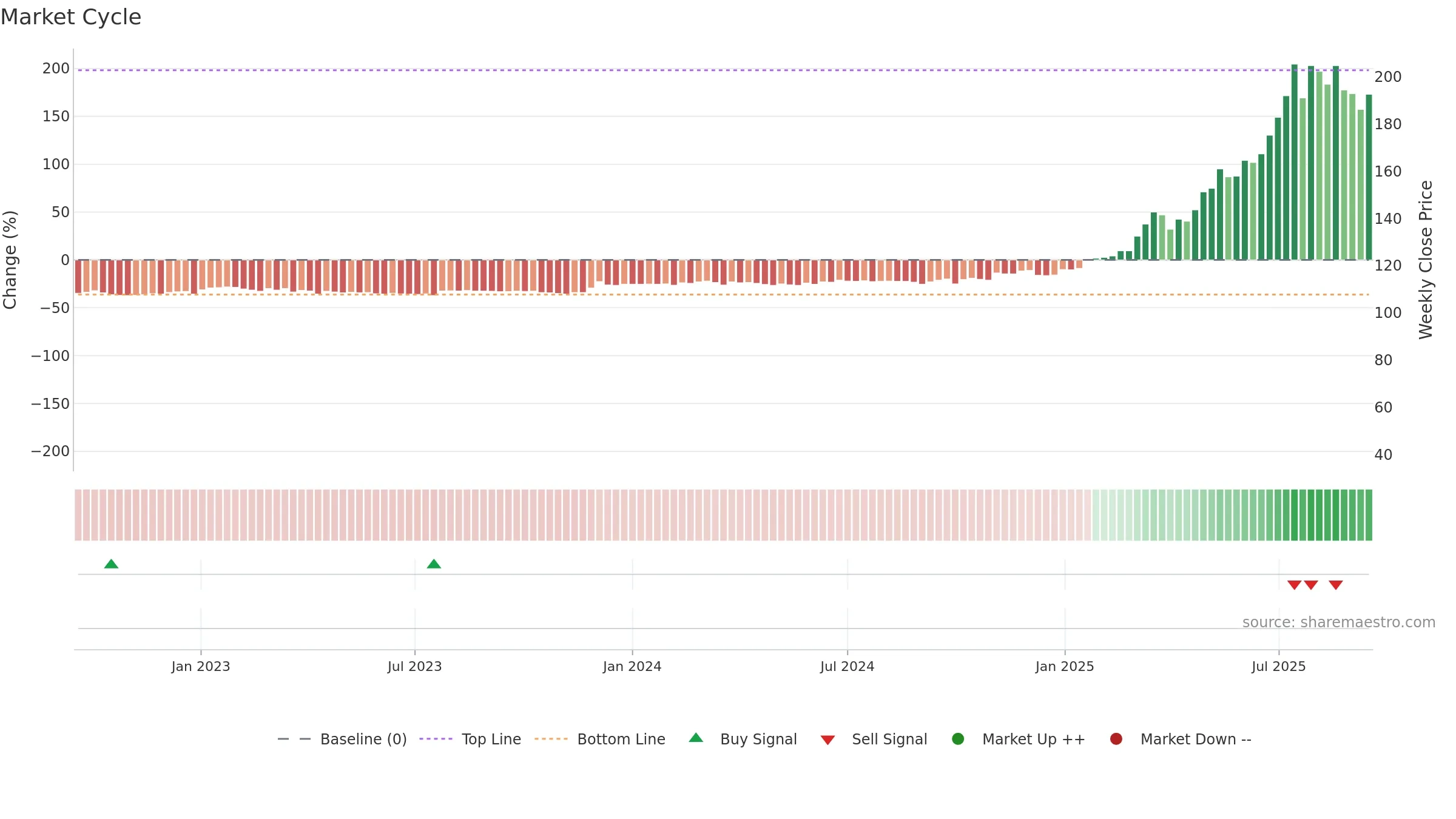This screenshot has height=819, width=1456.
Task: Click the Jan 2025 axis label
Action: point(1065,666)
